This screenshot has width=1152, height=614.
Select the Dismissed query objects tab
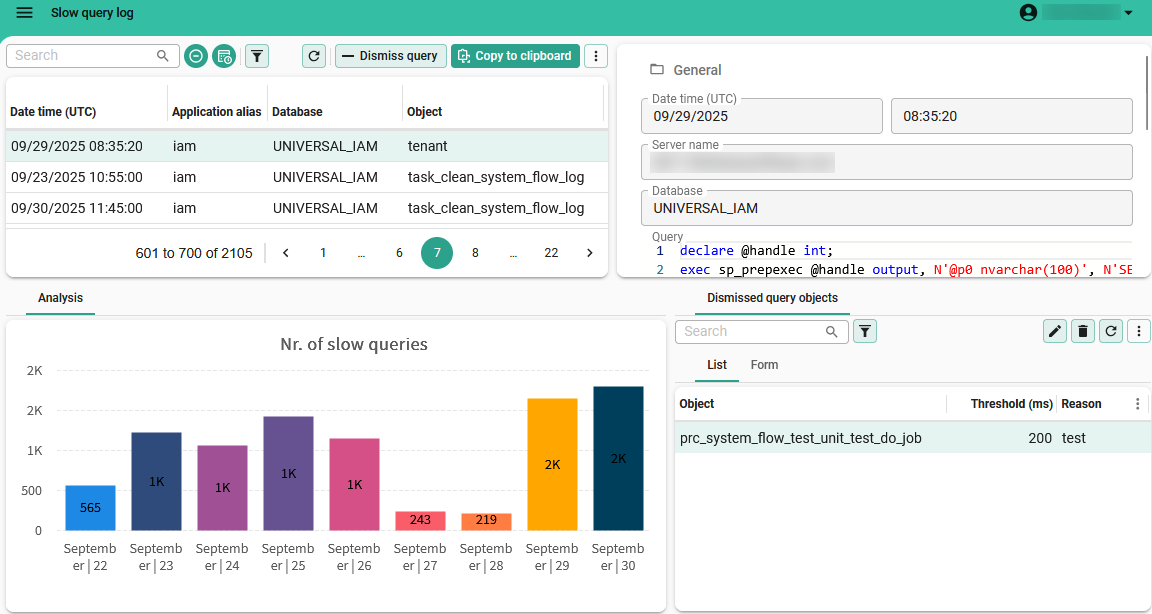point(772,298)
